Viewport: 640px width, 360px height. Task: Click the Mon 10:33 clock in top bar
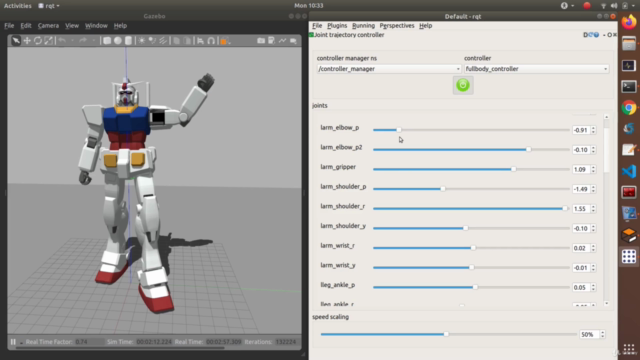(309, 6)
